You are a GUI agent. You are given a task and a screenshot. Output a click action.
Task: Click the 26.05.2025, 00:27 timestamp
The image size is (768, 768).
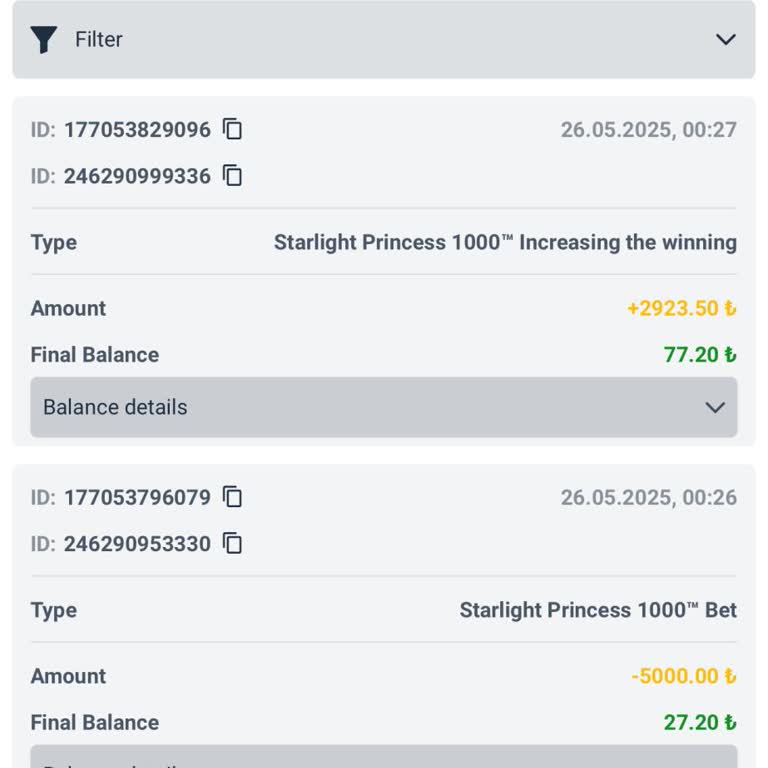648,130
